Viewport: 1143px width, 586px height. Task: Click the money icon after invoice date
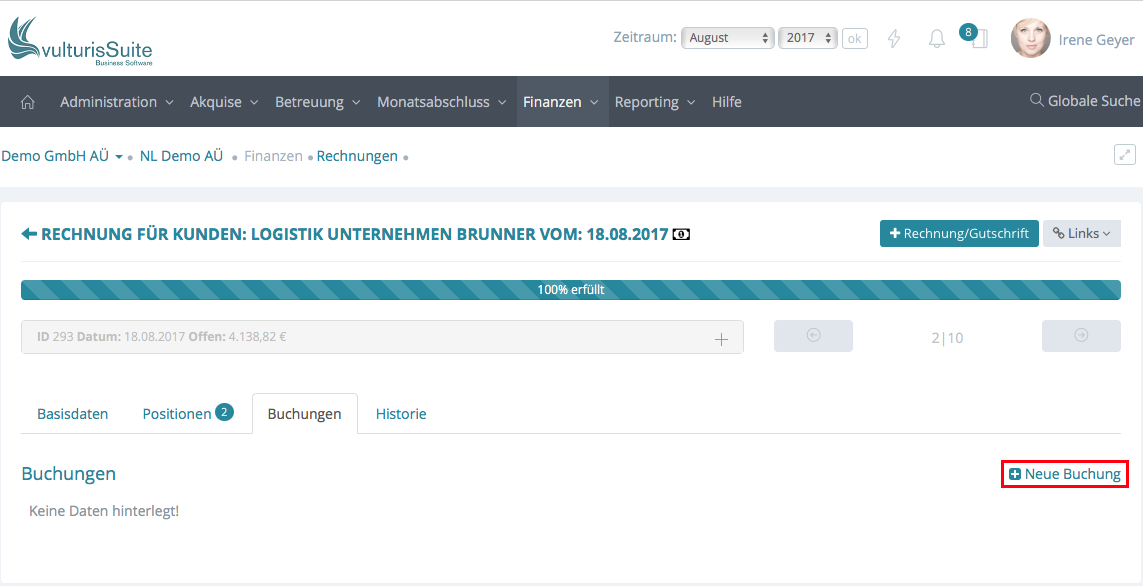682,235
